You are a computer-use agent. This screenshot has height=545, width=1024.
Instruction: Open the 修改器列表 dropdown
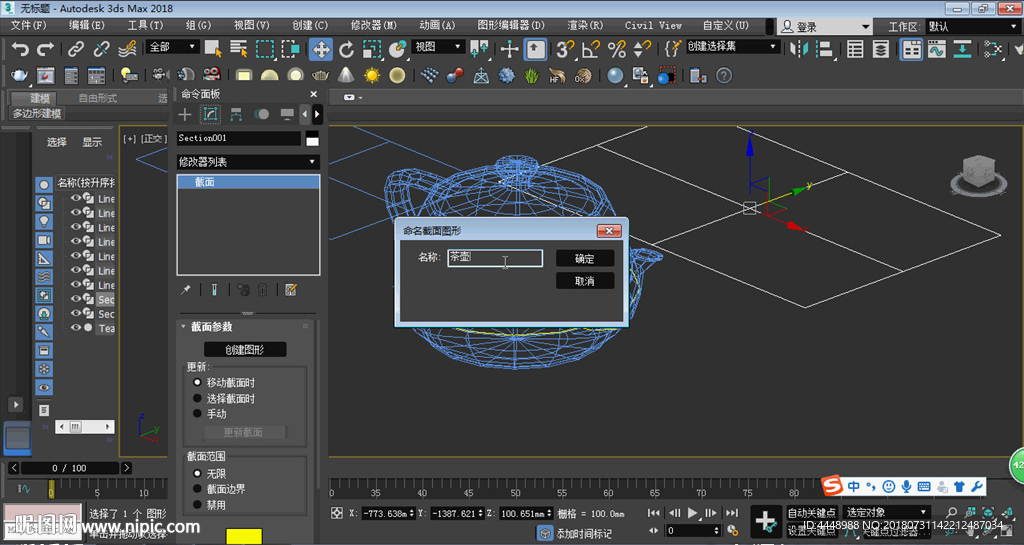(x=248, y=161)
